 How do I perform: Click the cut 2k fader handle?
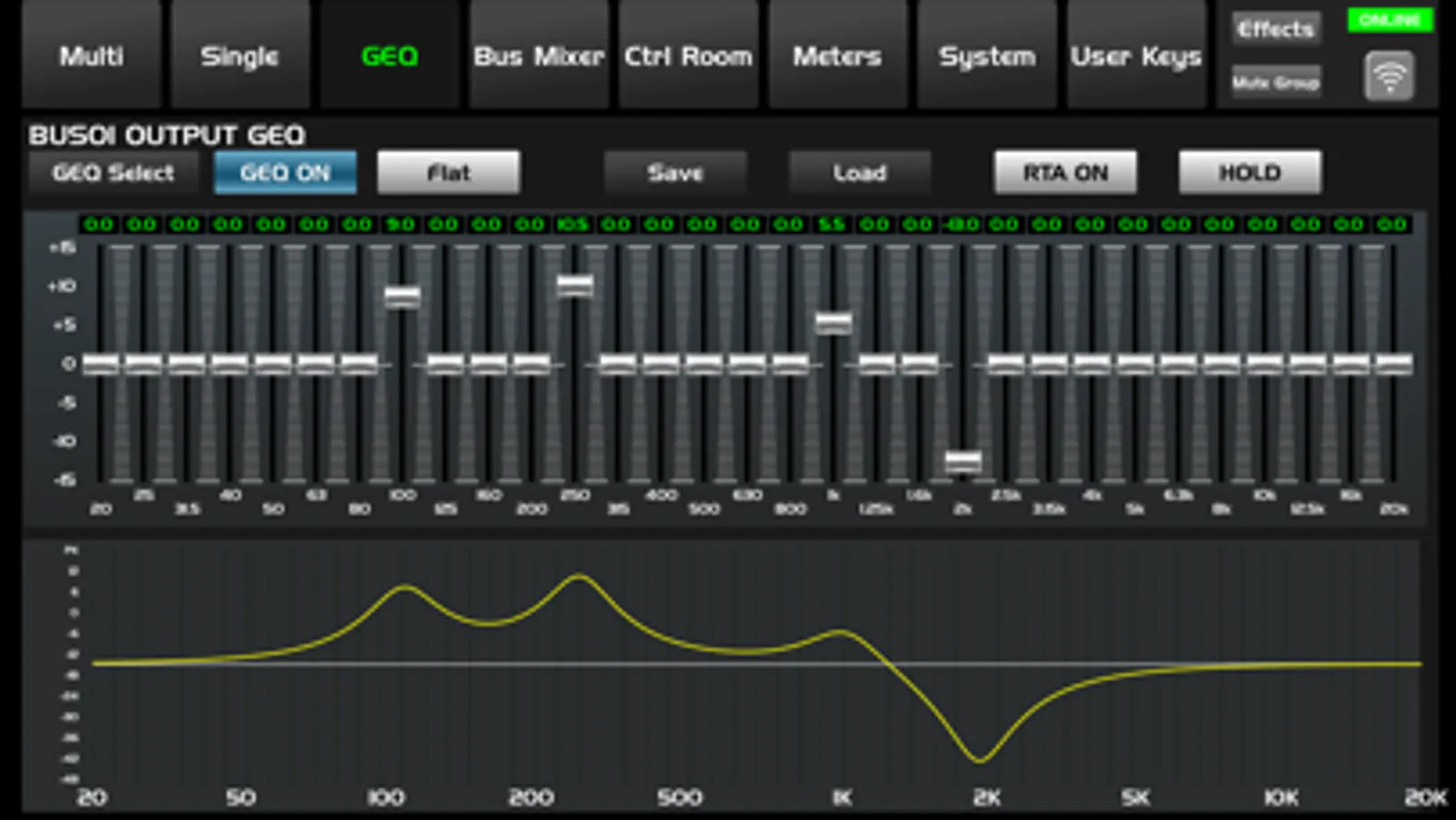(x=962, y=462)
